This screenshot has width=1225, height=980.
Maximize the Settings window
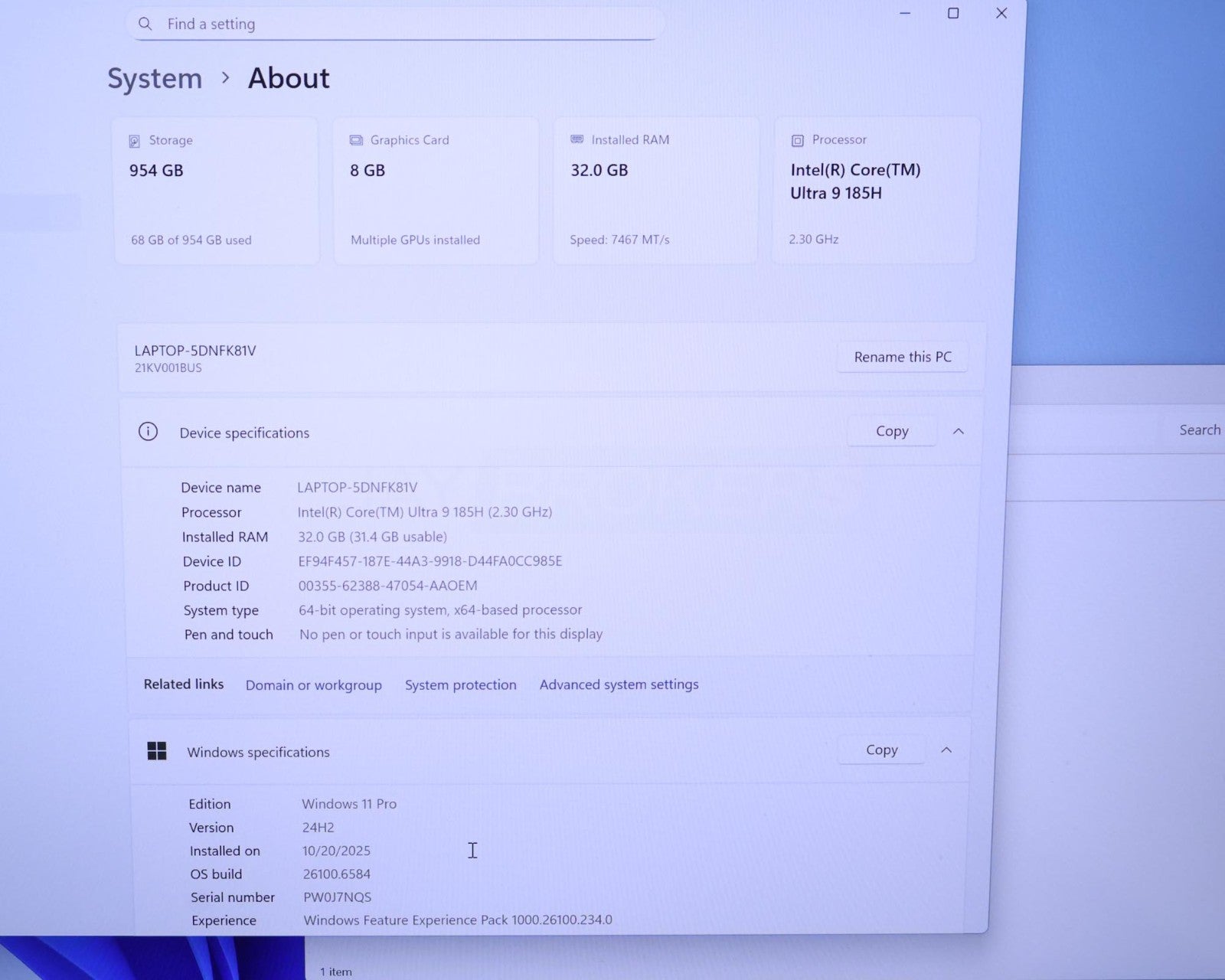pyautogui.click(x=953, y=13)
